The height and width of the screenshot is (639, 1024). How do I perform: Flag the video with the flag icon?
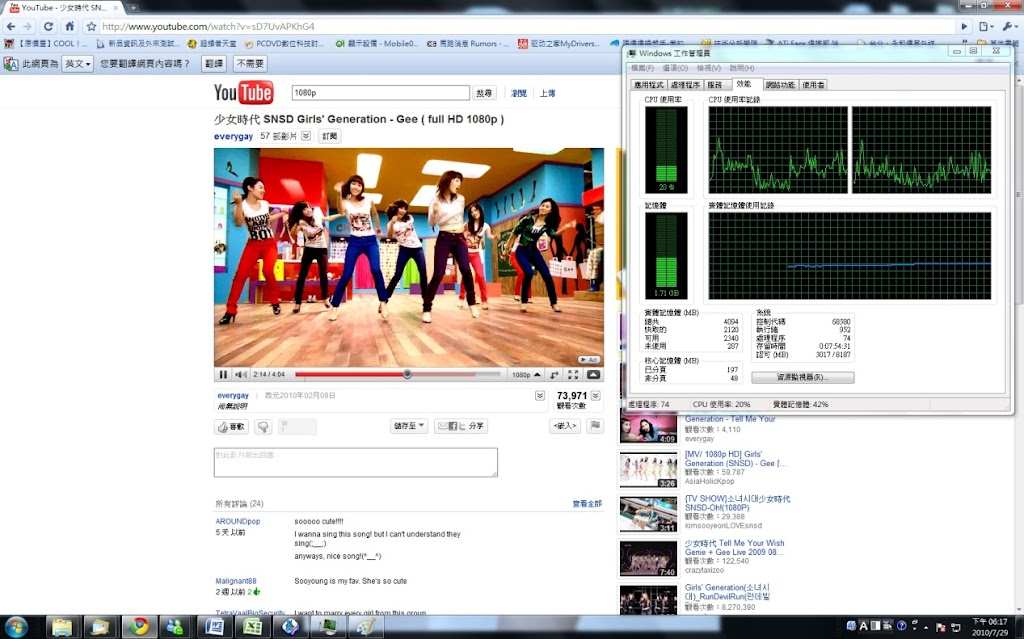pos(595,426)
